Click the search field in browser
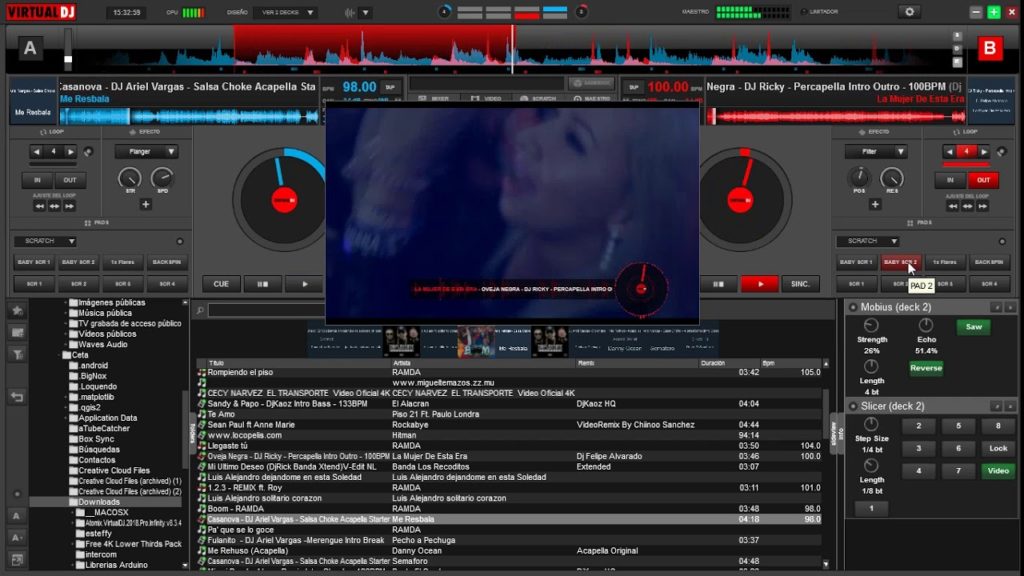 (266, 310)
